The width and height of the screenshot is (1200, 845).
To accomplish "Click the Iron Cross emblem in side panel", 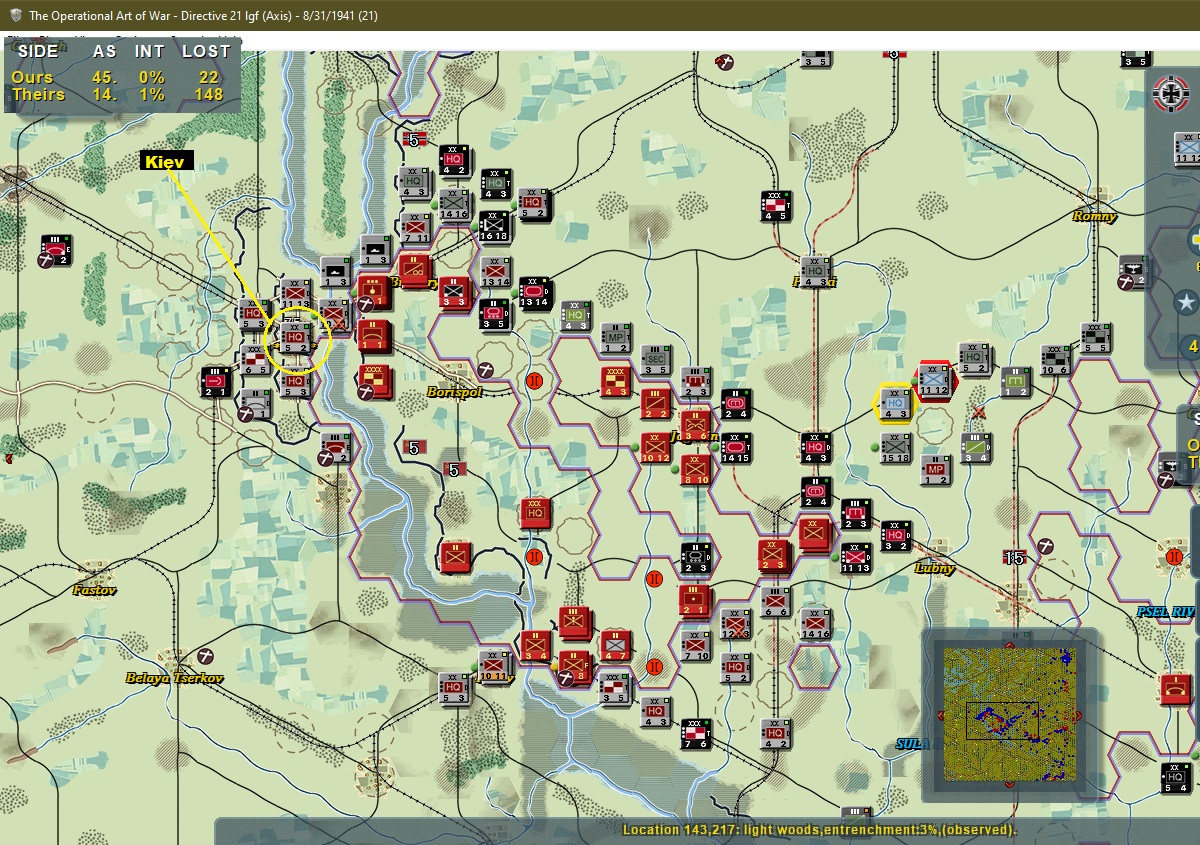I will (1171, 94).
